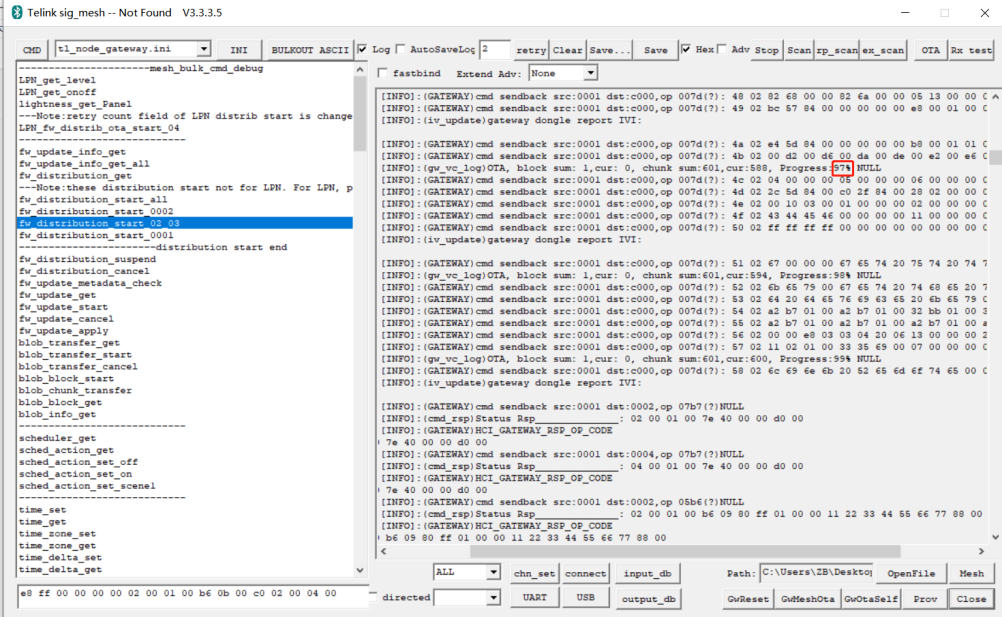
Task: Click the INI button
Action: (238, 50)
